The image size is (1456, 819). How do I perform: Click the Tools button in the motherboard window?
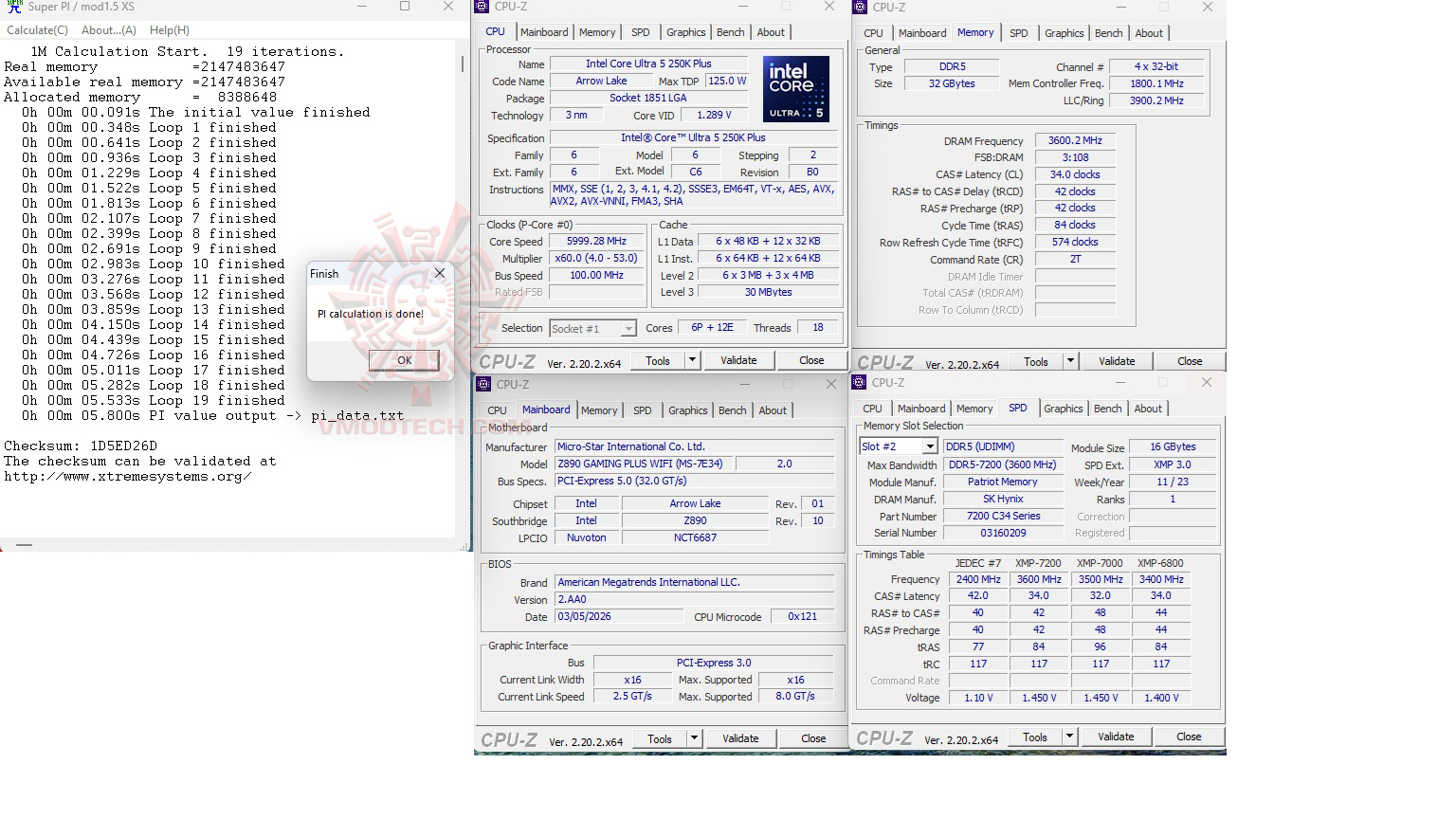[660, 738]
